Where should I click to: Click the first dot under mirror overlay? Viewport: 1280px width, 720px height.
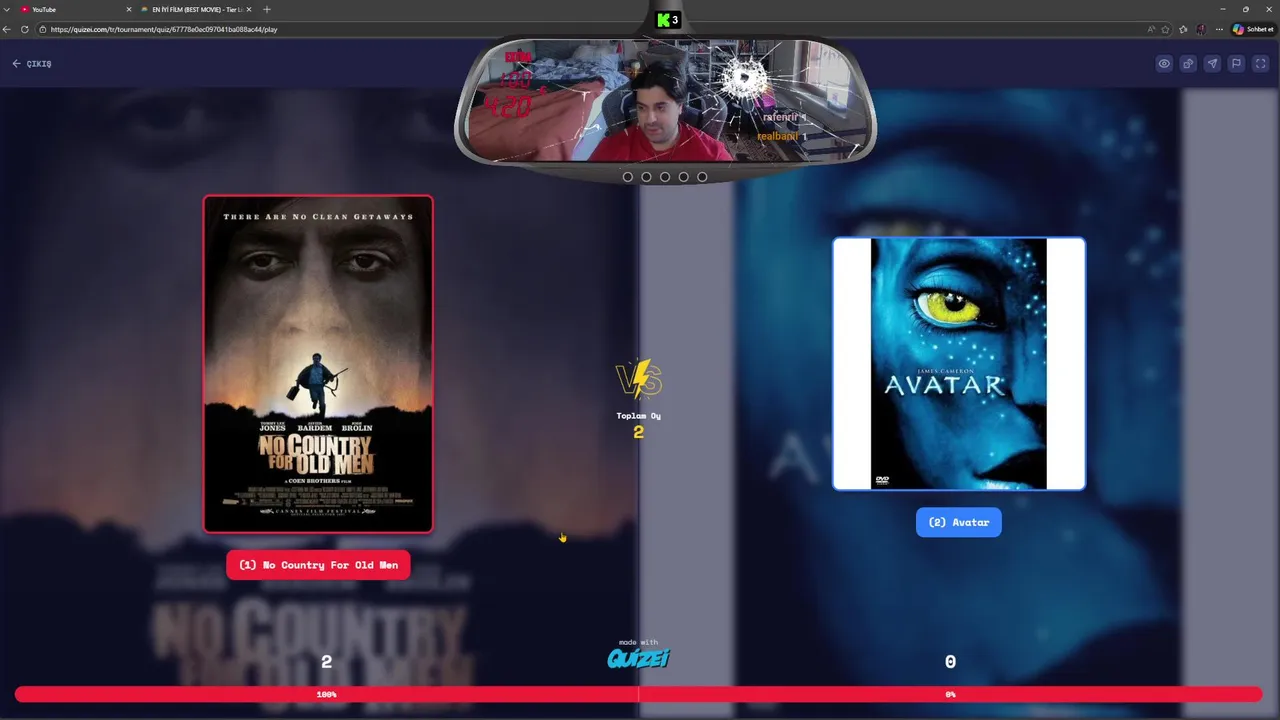click(x=628, y=177)
